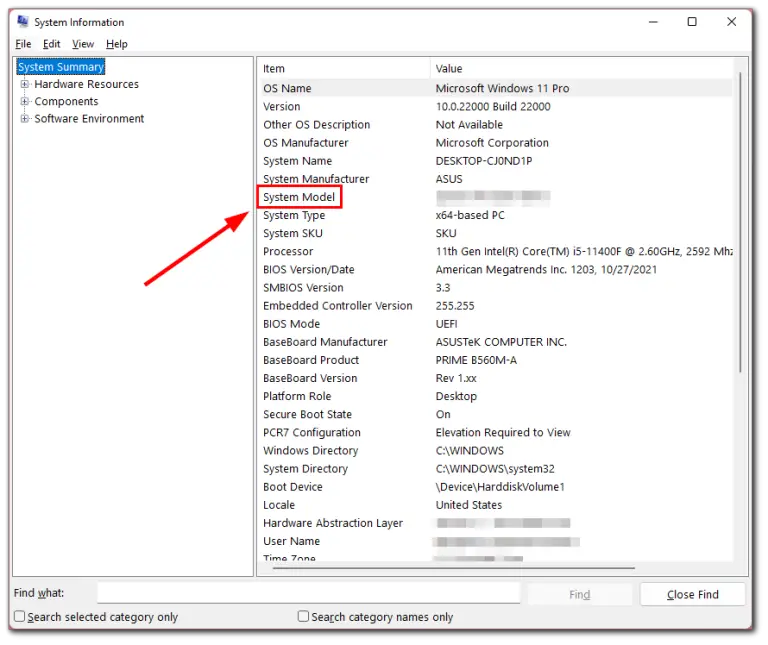The width and height of the screenshot is (768, 645).
Task: Select the Hardware Abstraction Layer row
Action: point(496,523)
